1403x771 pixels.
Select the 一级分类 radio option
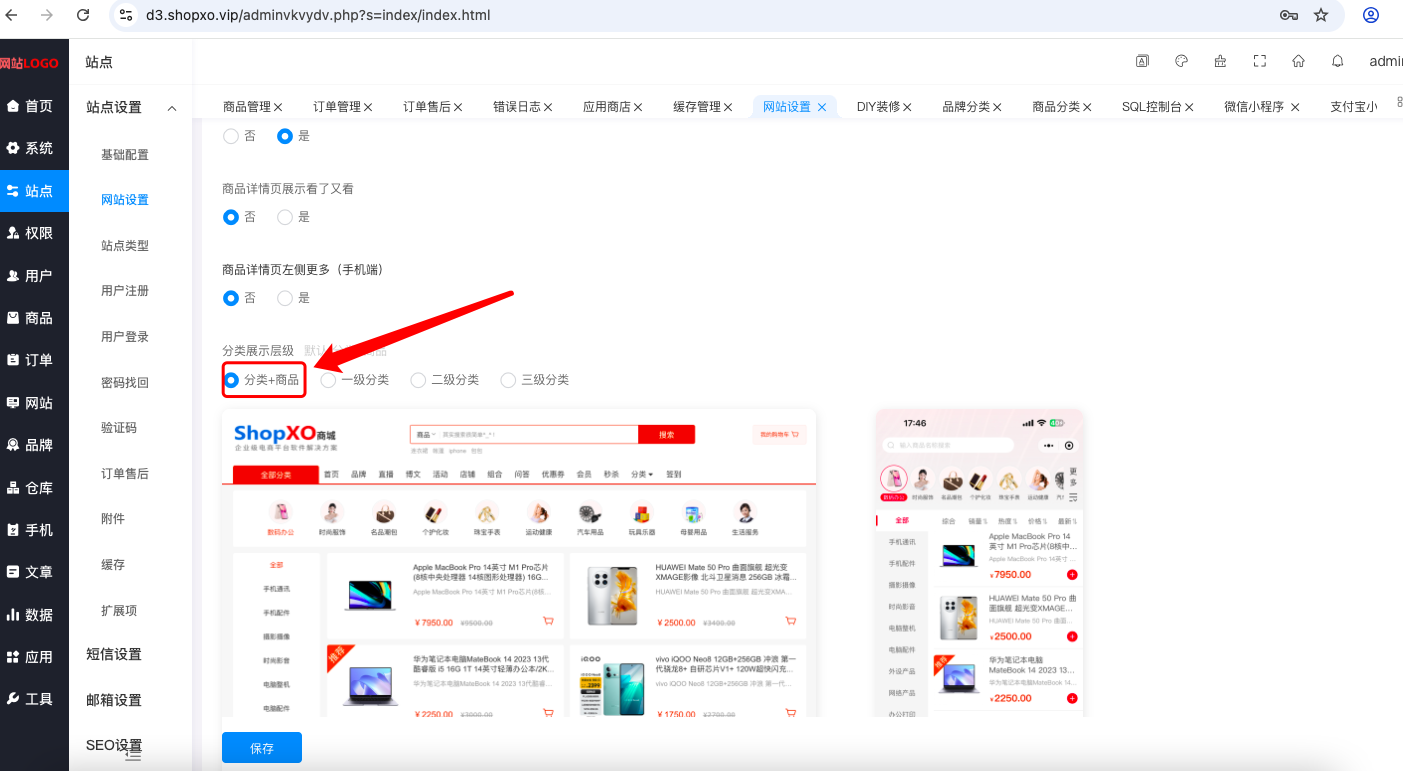tap(355, 380)
